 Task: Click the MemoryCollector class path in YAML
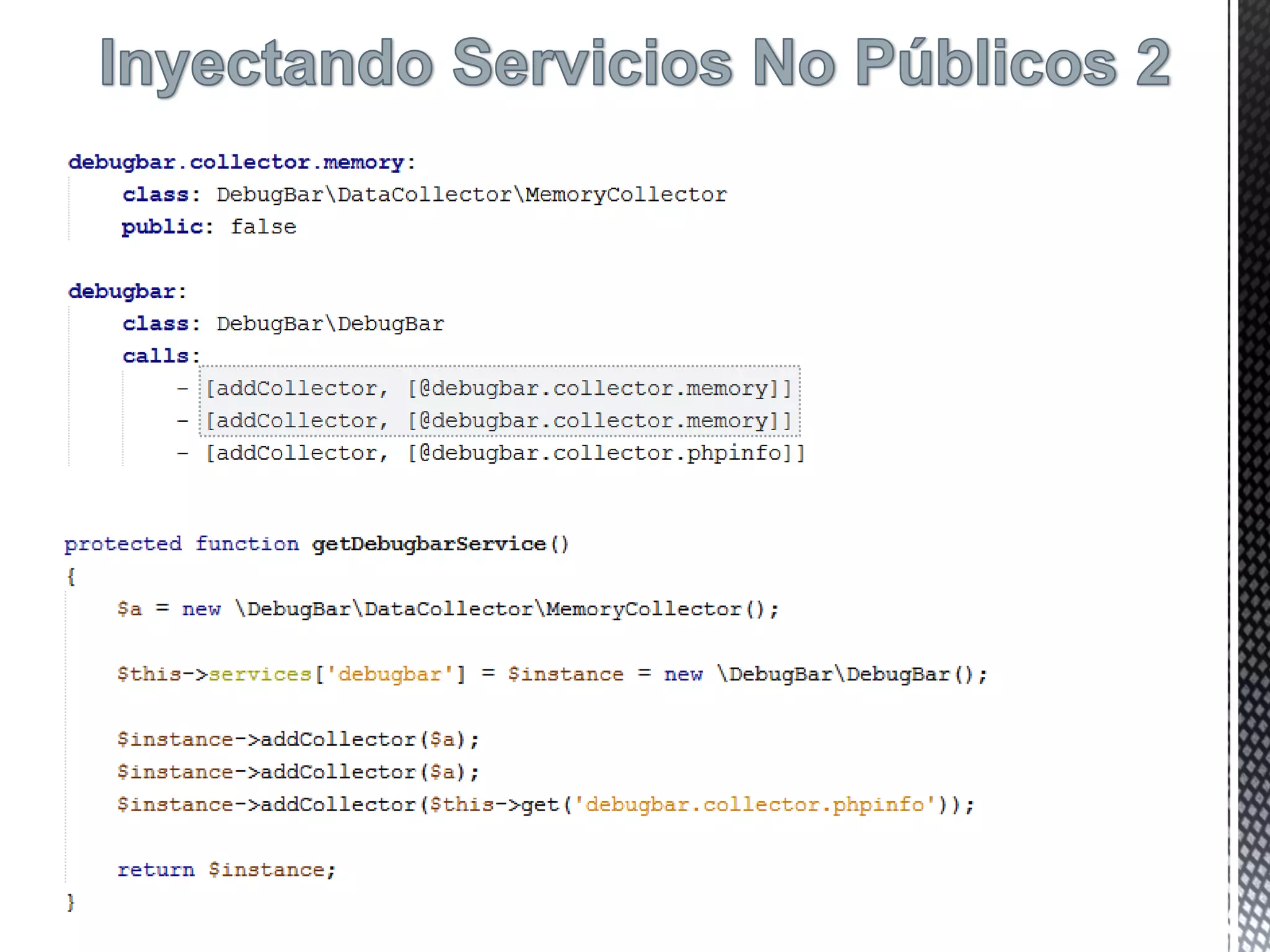pyautogui.click(x=471, y=195)
